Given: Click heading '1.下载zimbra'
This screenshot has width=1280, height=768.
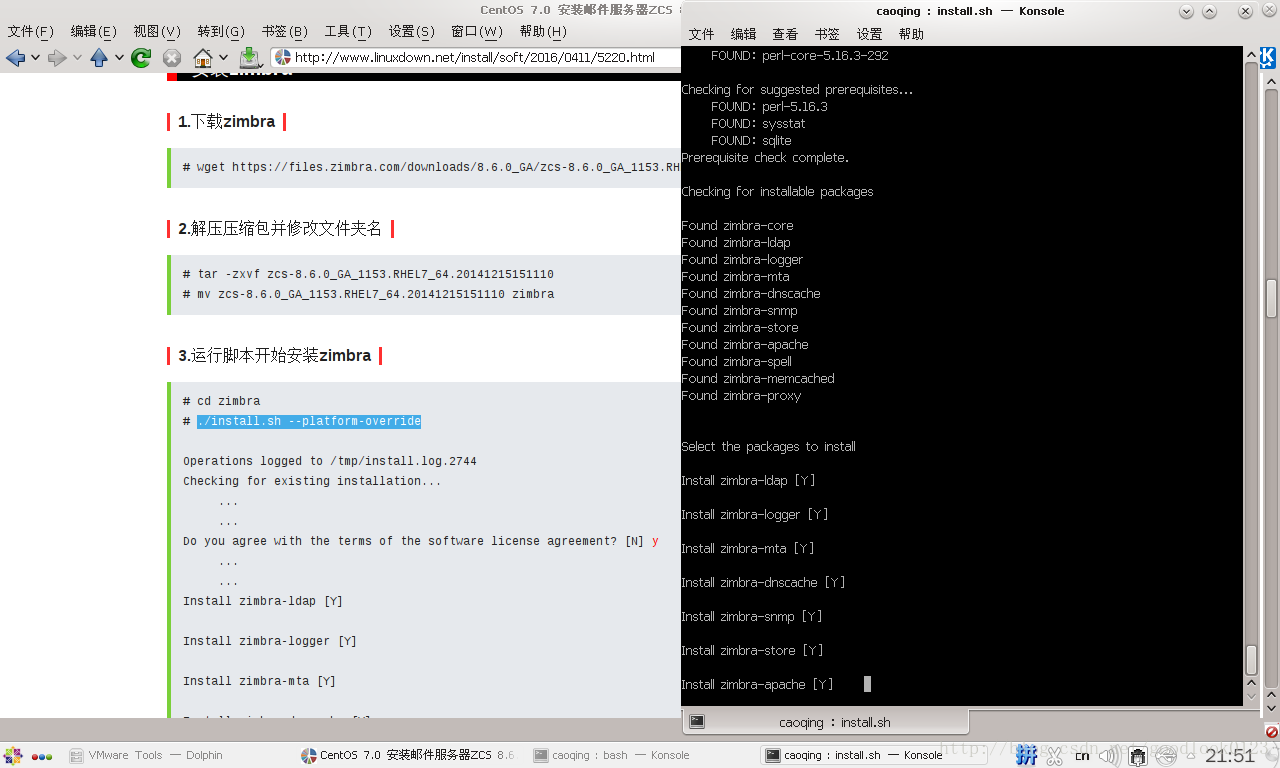Looking at the screenshot, I should pos(227,122).
